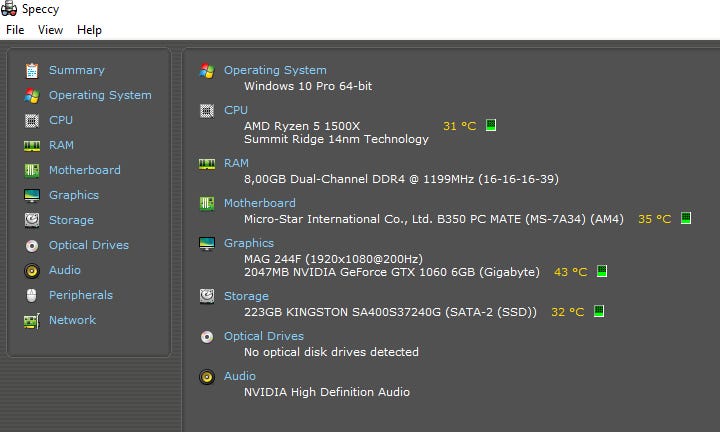Click the Graphics monitor icon in sidebar
Image resolution: width=720 pixels, height=432 pixels.
click(x=32, y=196)
